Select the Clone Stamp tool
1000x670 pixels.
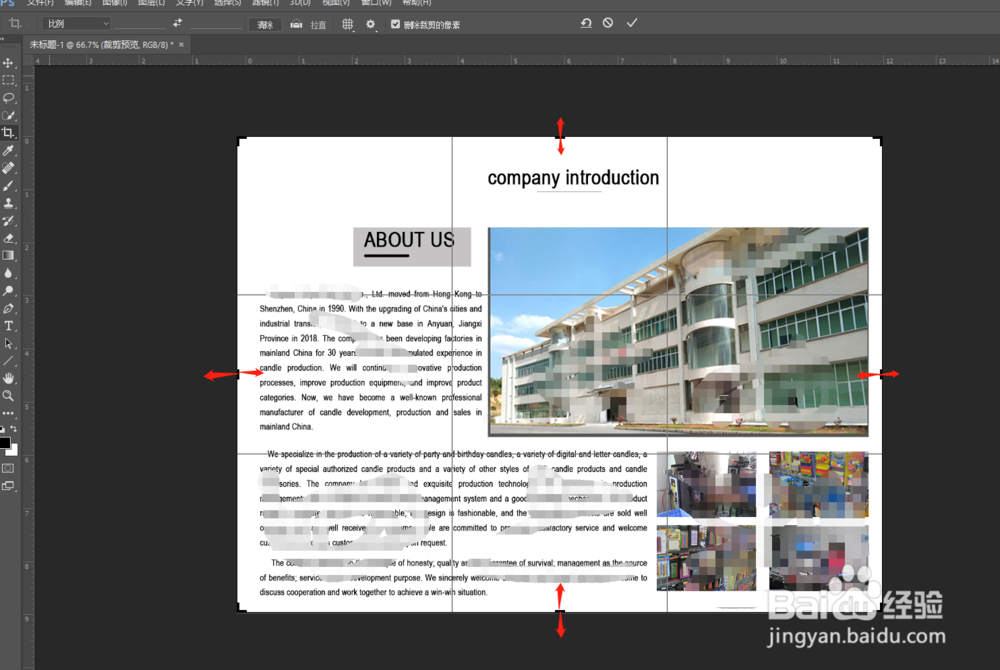[8, 203]
